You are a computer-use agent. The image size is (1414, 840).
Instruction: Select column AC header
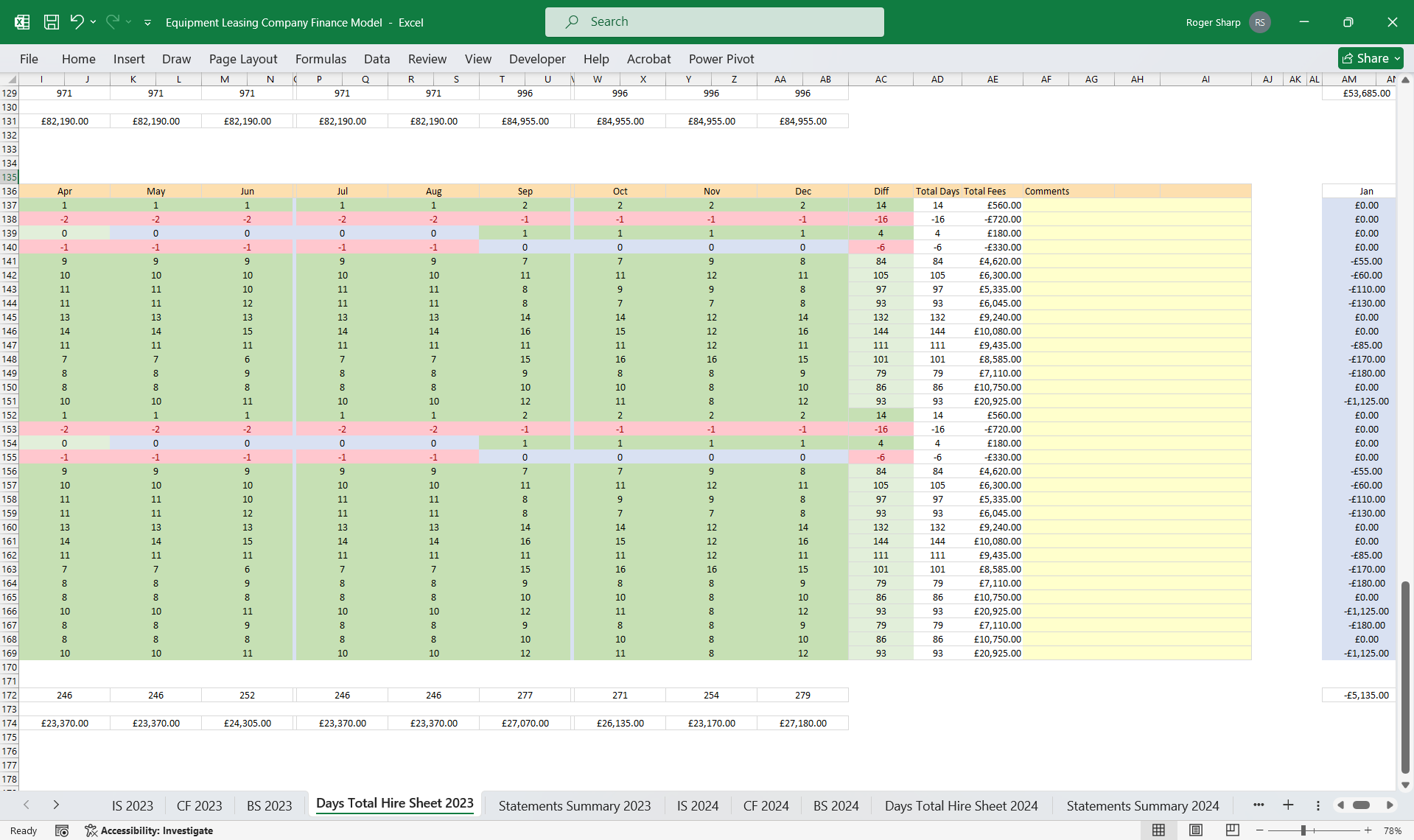click(x=881, y=80)
